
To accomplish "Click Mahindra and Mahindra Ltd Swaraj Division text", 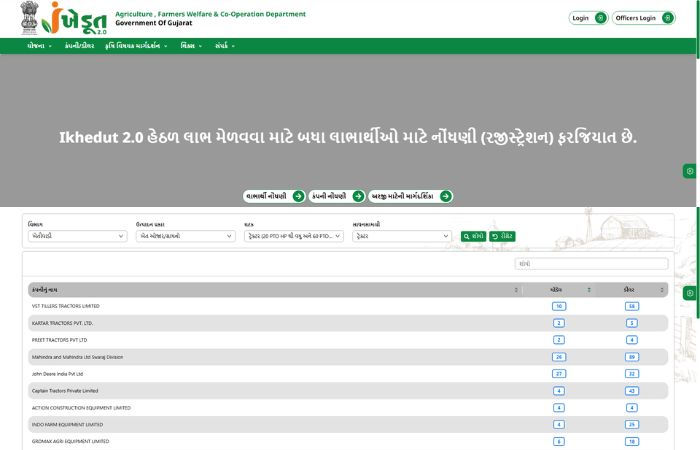I will 77,357.
